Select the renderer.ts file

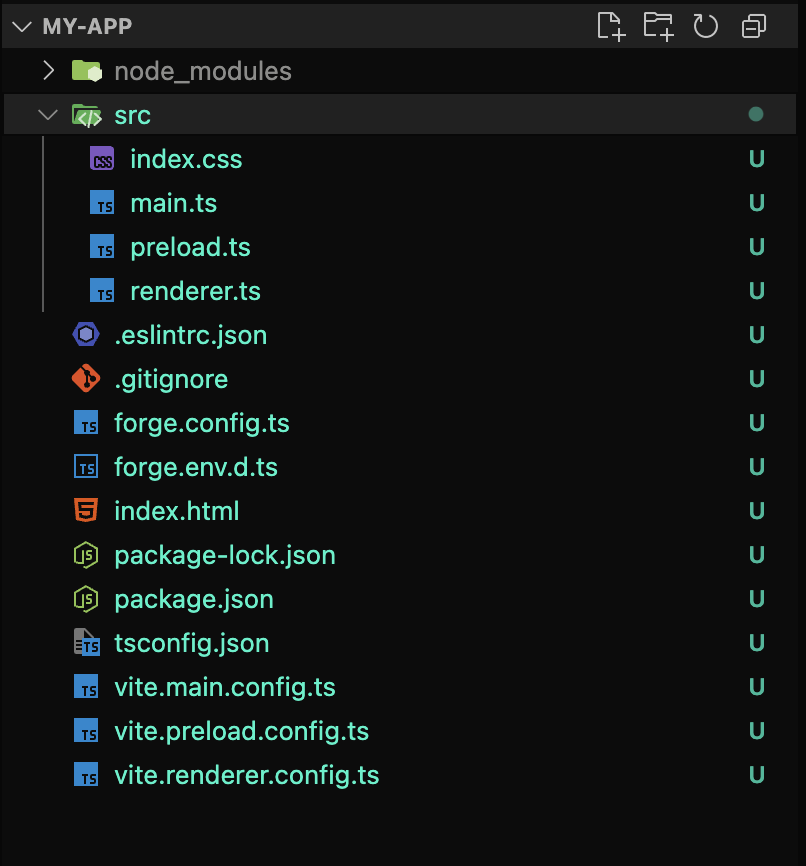[x=195, y=290]
